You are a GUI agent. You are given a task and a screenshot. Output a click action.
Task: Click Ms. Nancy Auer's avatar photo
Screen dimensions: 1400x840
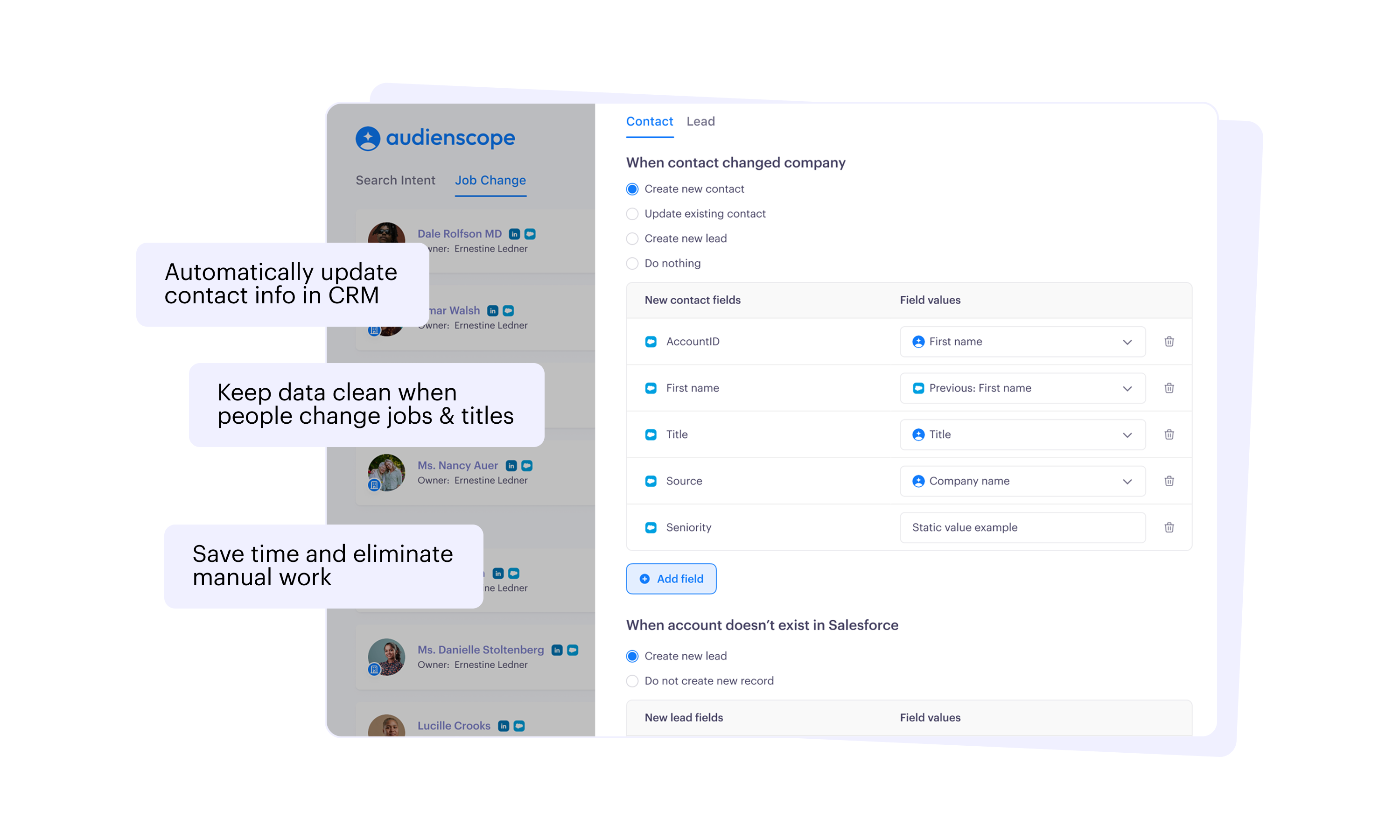(x=386, y=472)
